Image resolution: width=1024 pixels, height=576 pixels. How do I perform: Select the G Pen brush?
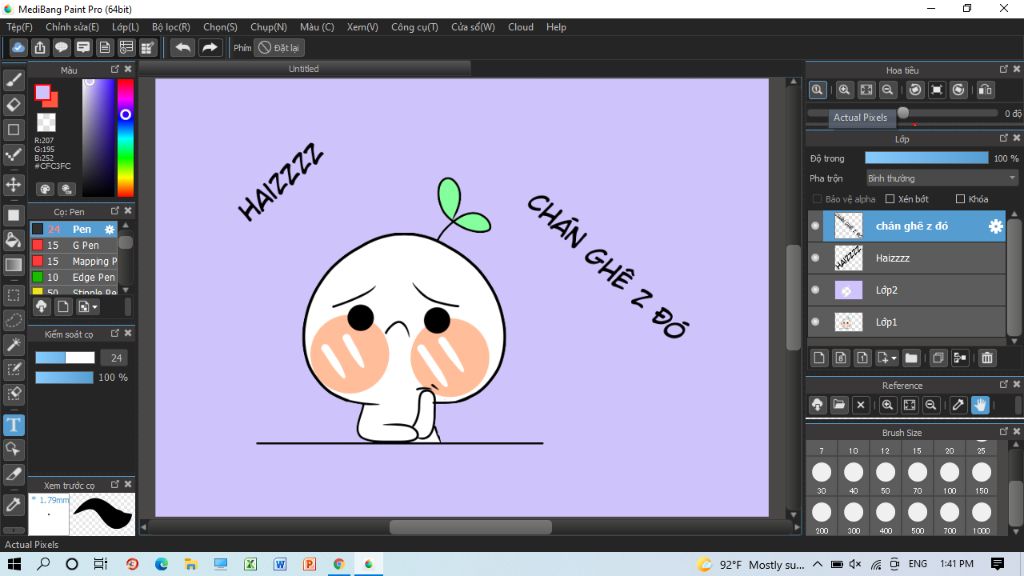tap(74, 246)
